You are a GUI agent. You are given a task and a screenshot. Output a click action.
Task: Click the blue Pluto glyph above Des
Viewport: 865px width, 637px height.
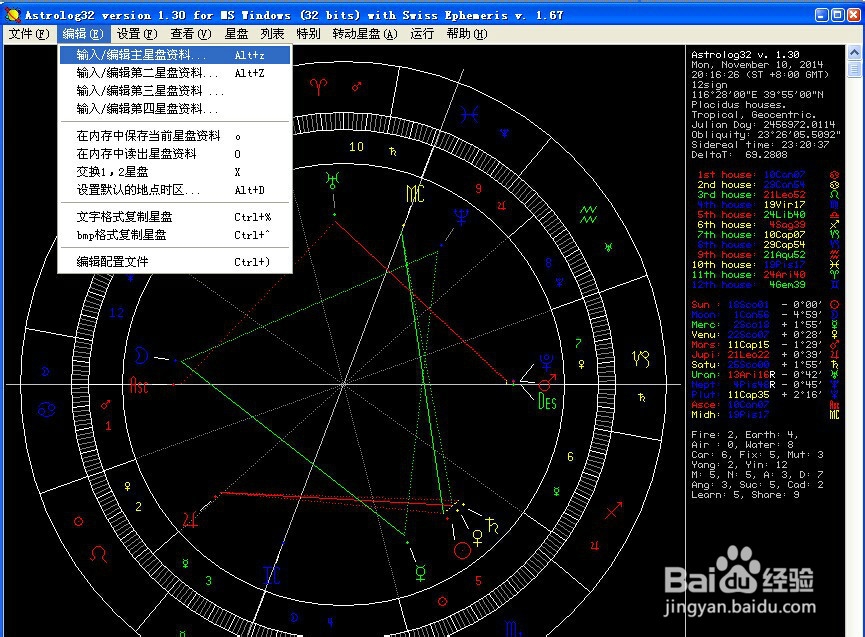click(547, 362)
